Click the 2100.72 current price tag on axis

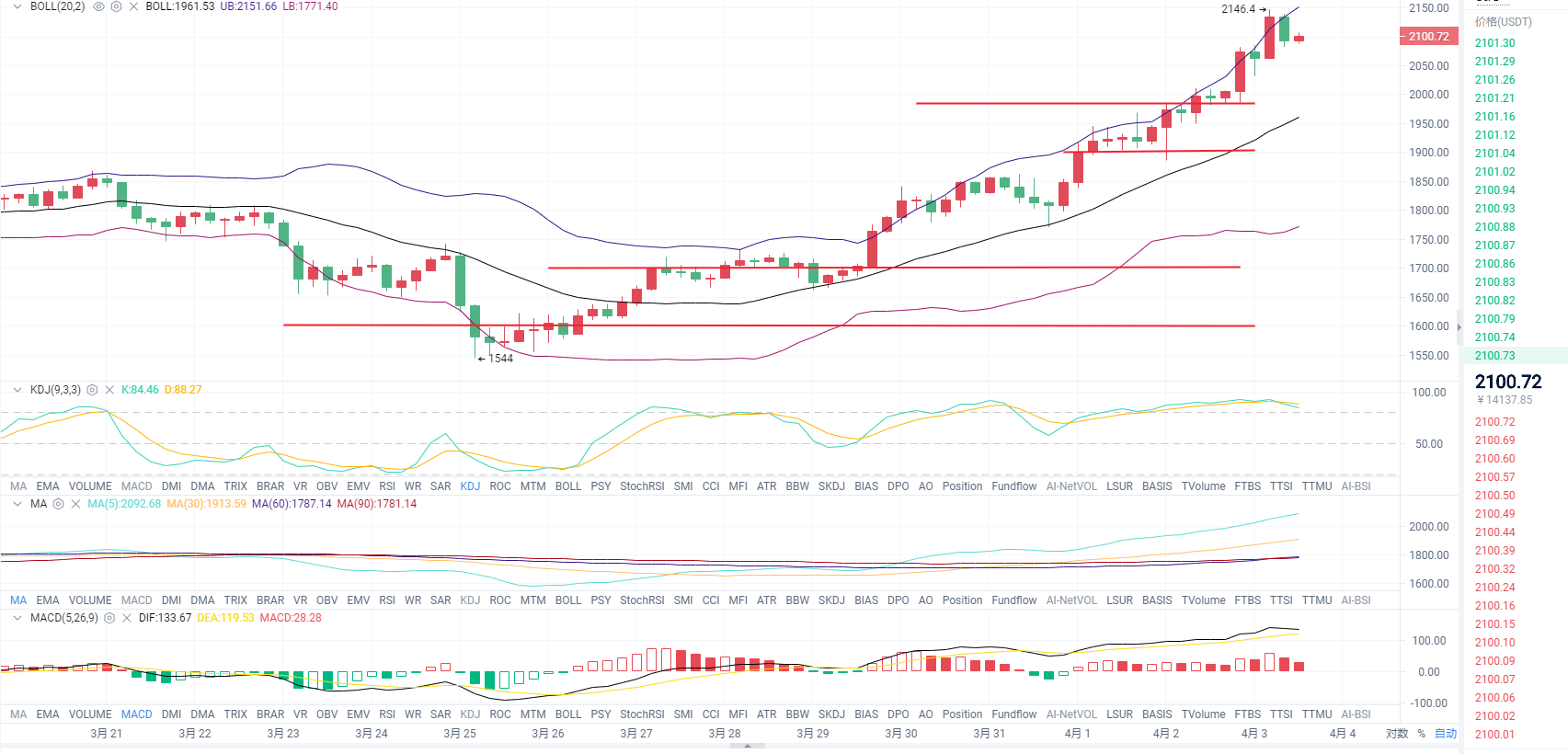coord(1428,37)
